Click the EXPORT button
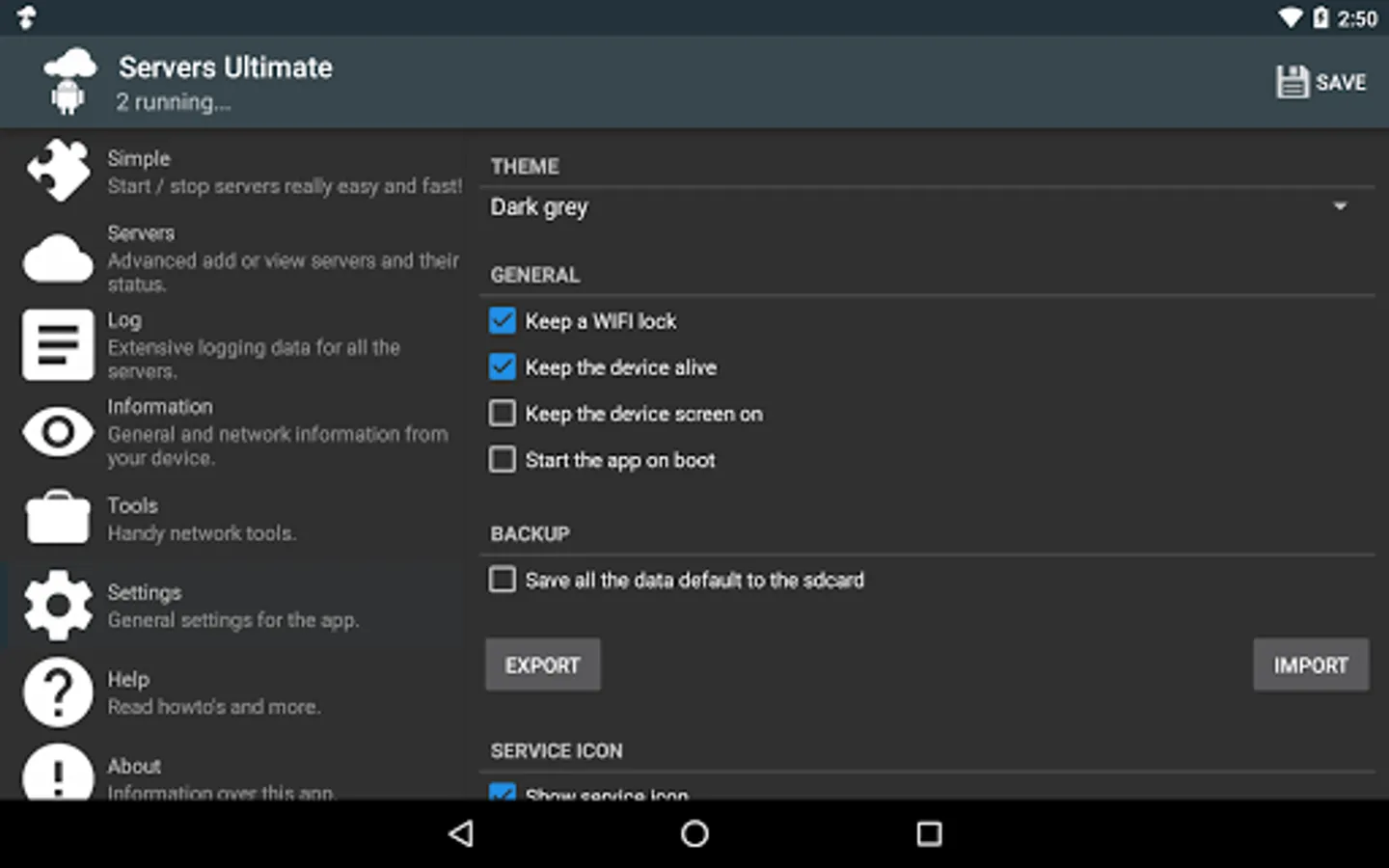Viewport: 1389px width, 868px height. (543, 665)
